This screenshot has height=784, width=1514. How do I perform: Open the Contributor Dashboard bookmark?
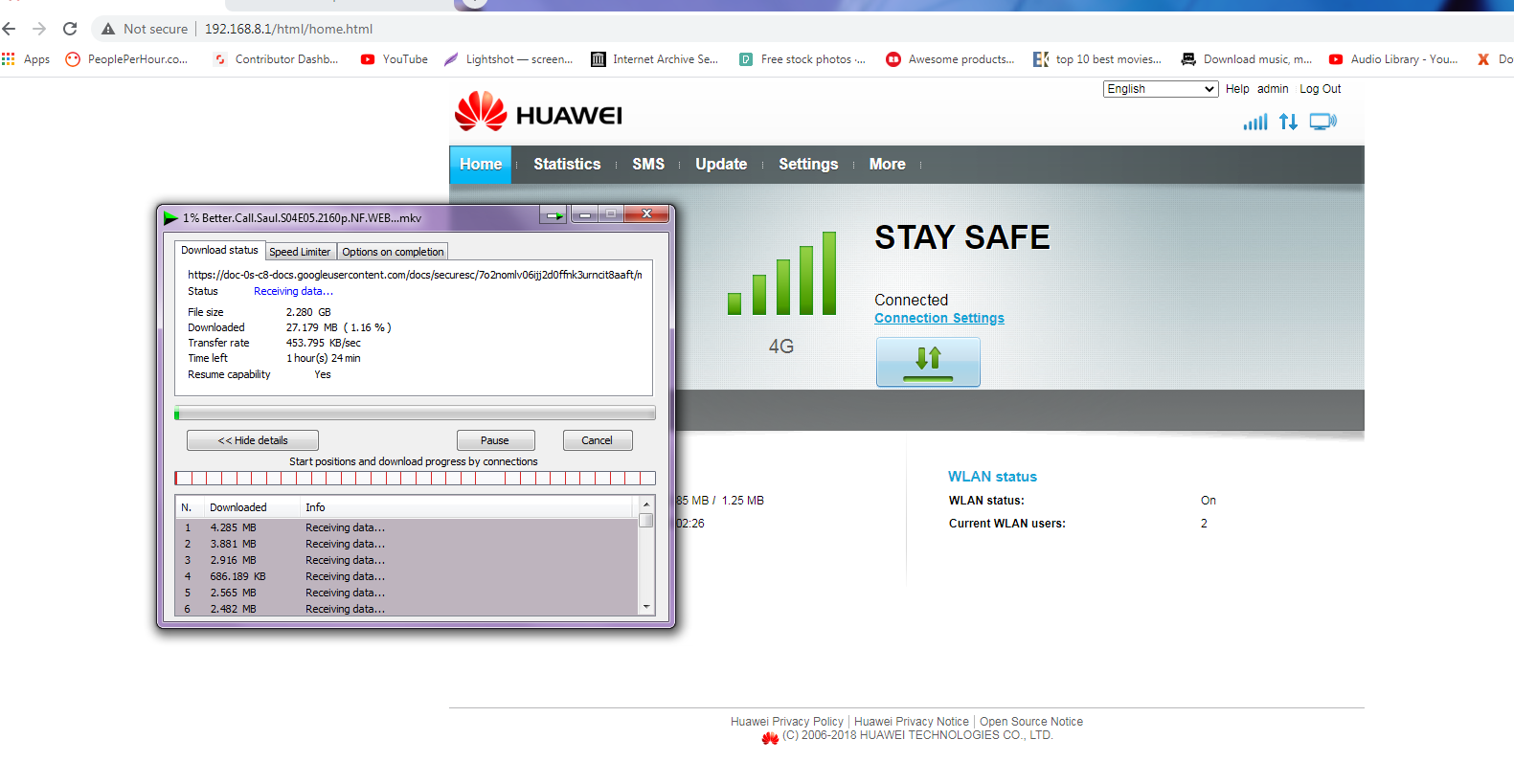click(x=276, y=59)
